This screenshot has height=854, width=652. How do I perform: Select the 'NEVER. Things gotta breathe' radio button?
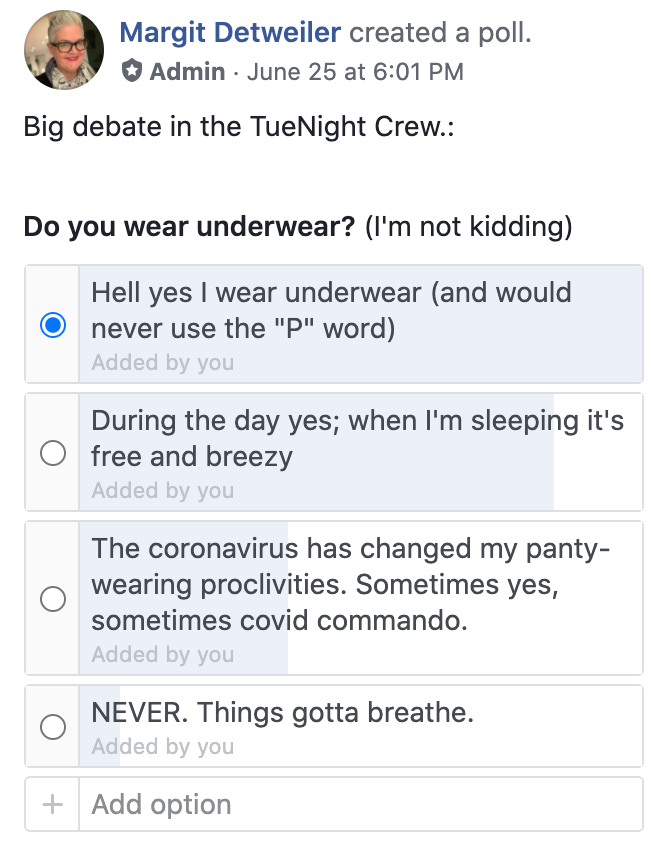click(x=53, y=727)
